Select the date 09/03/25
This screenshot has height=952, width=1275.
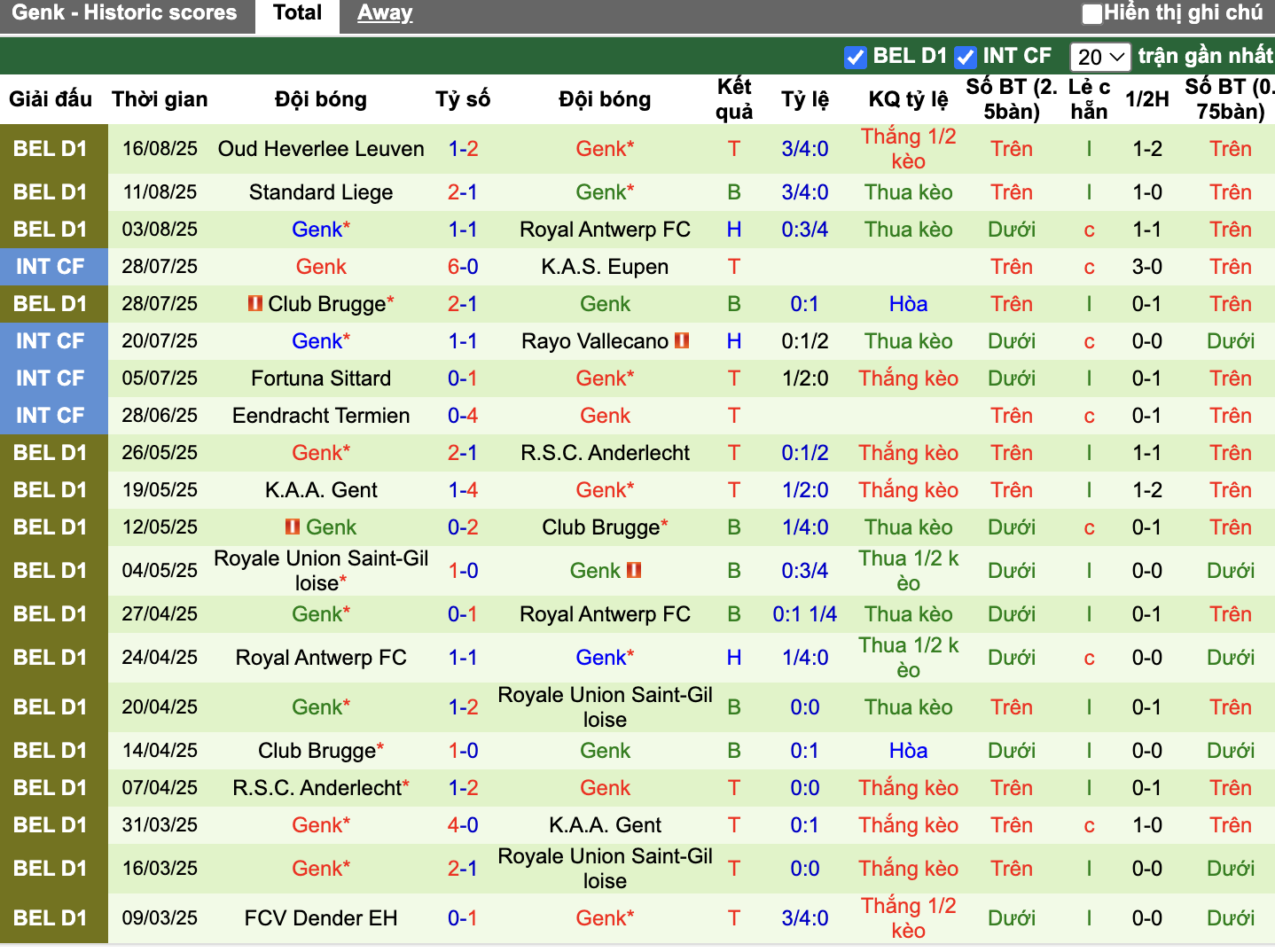click(160, 918)
